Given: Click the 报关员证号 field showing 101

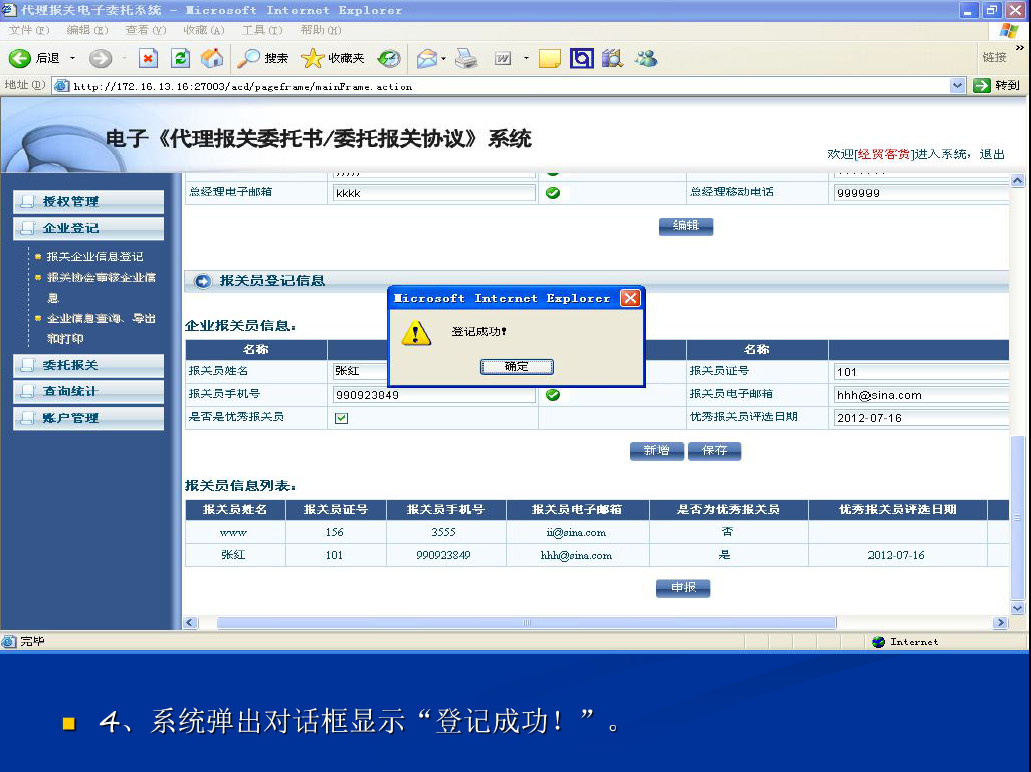Looking at the screenshot, I should click(x=921, y=372).
